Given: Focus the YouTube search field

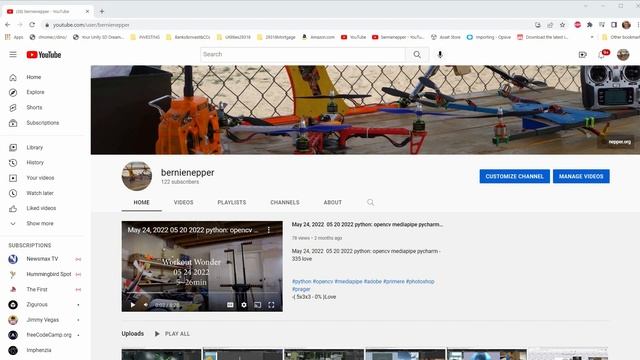Looking at the screenshot, I should (x=303, y=54).
